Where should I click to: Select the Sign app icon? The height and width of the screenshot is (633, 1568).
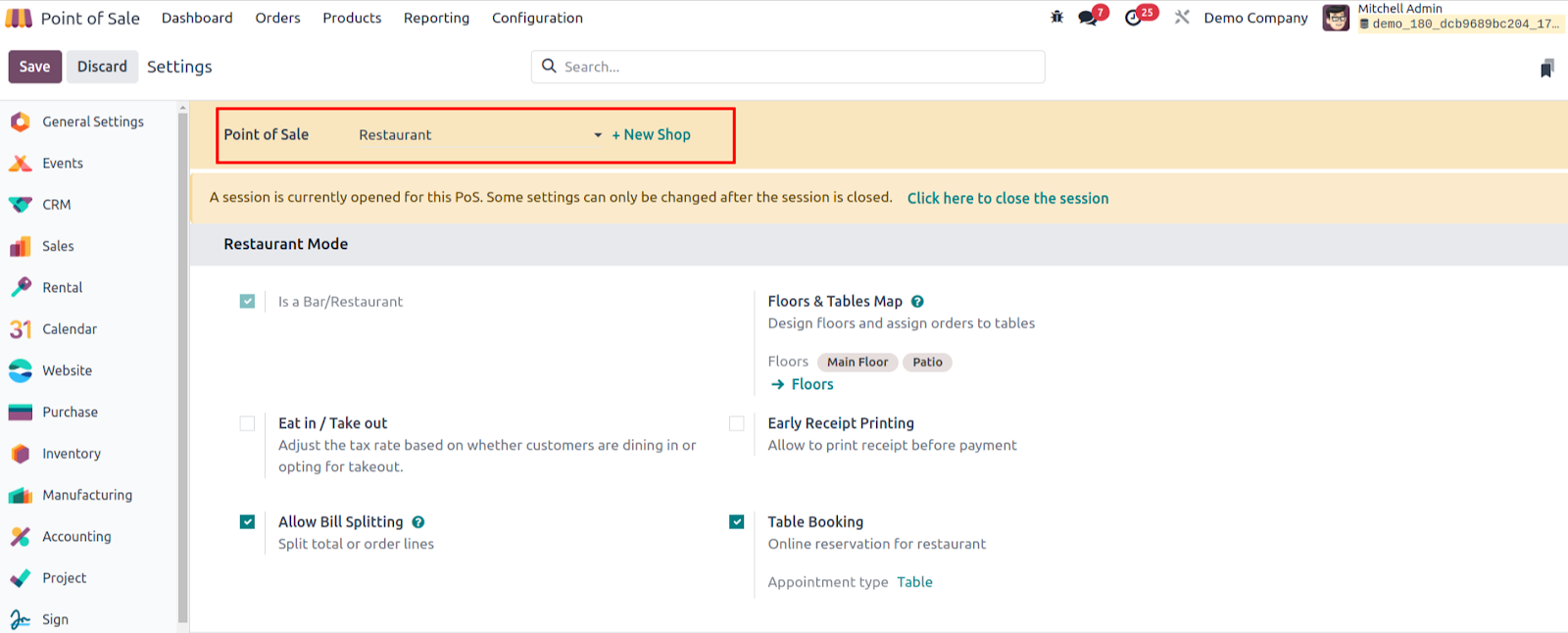(20, 619)
